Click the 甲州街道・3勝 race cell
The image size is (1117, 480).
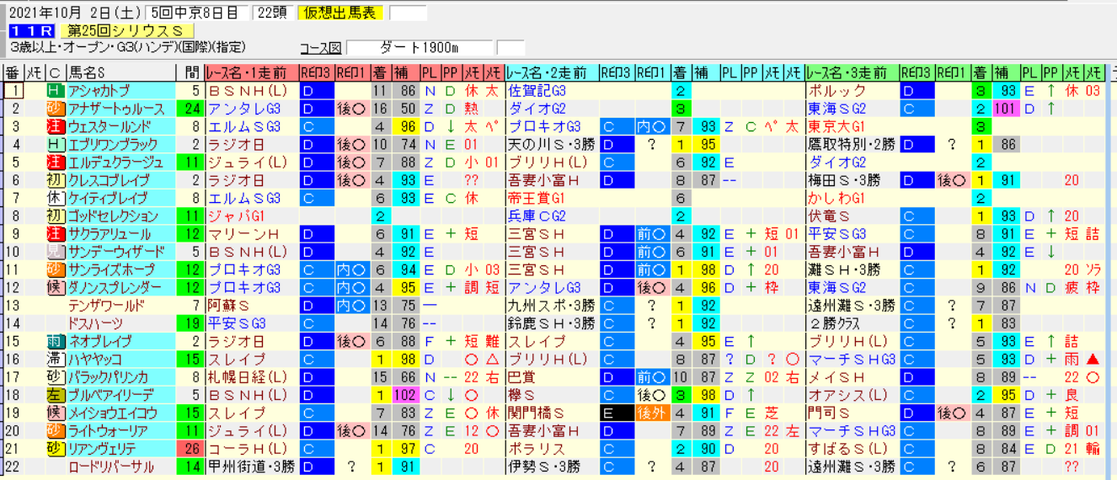click(251, 466)
